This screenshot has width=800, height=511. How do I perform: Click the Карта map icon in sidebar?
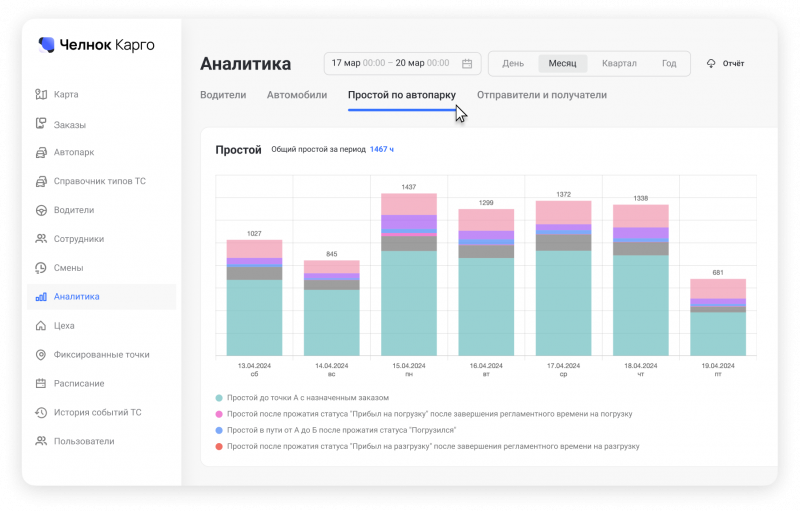[x=41, y=95]
